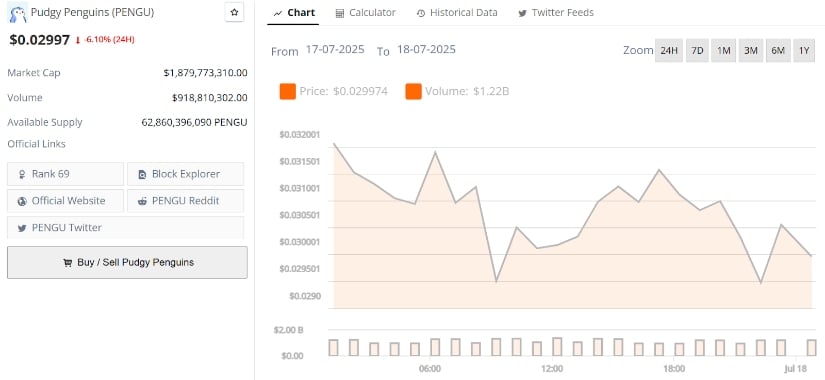The image size is (825, 380).
Task: Click the Reddit icon beside PENGU Reddit
Action: tap(143, 201)
